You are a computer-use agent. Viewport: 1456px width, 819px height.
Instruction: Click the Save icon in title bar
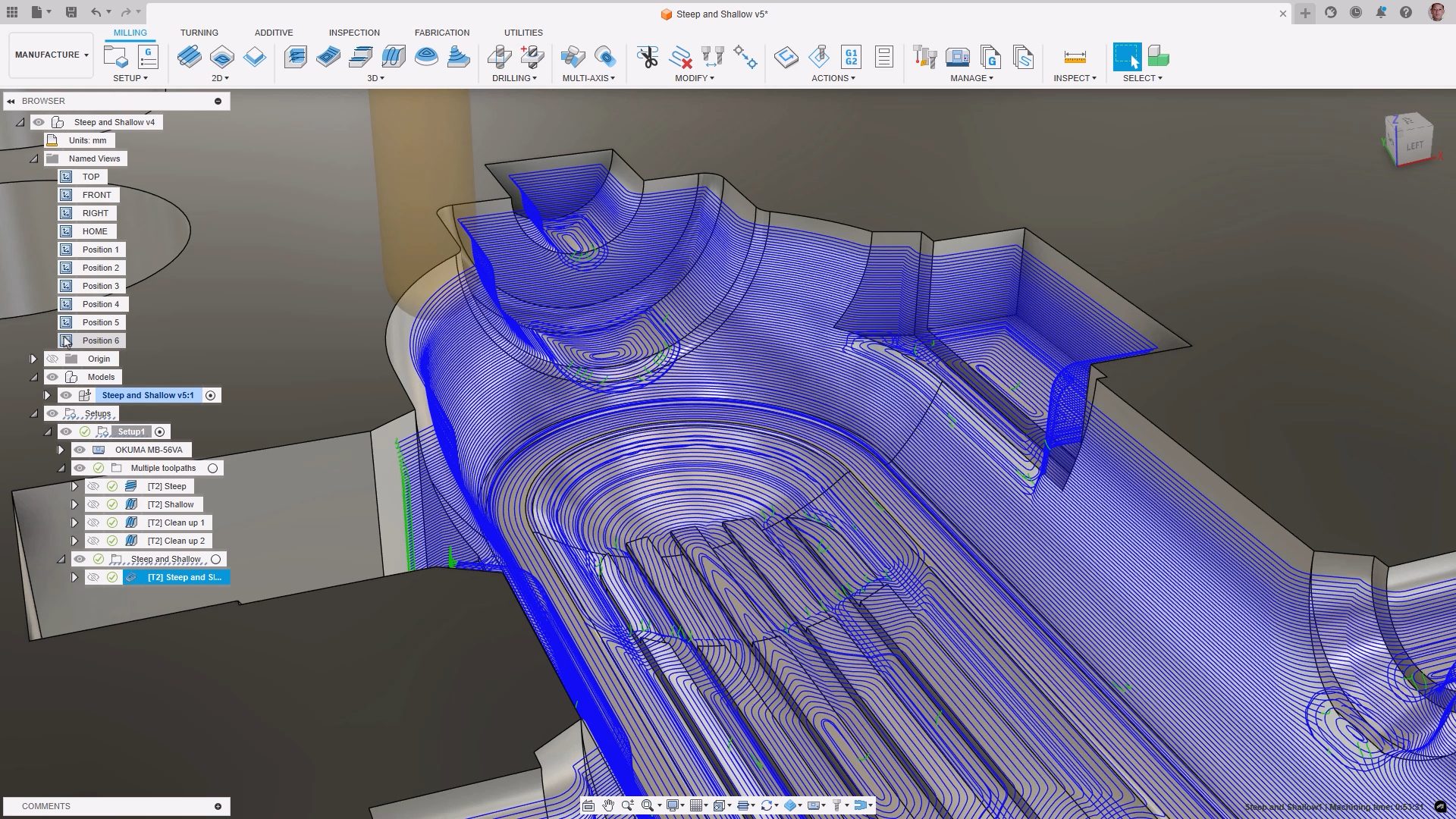click(71, 12)
